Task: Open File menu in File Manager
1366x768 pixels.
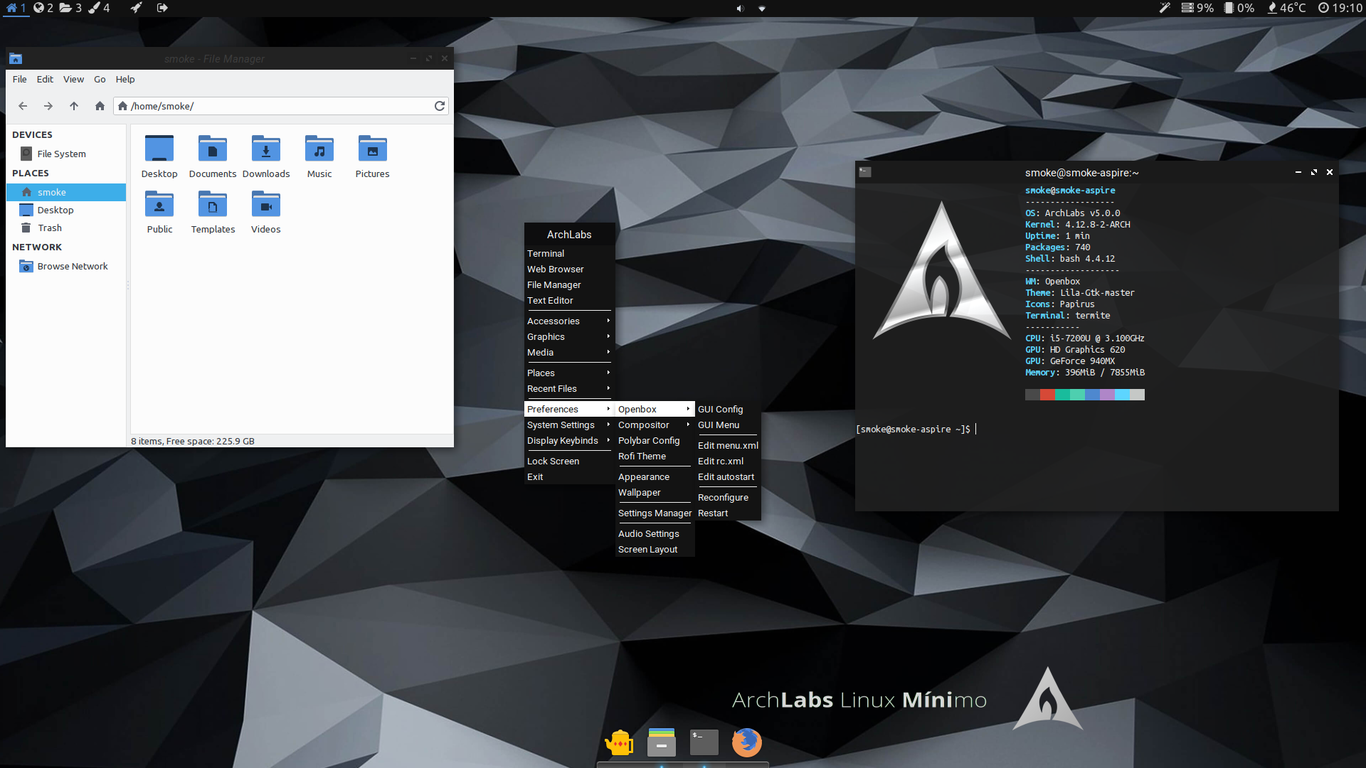Action: click(20, 79)
